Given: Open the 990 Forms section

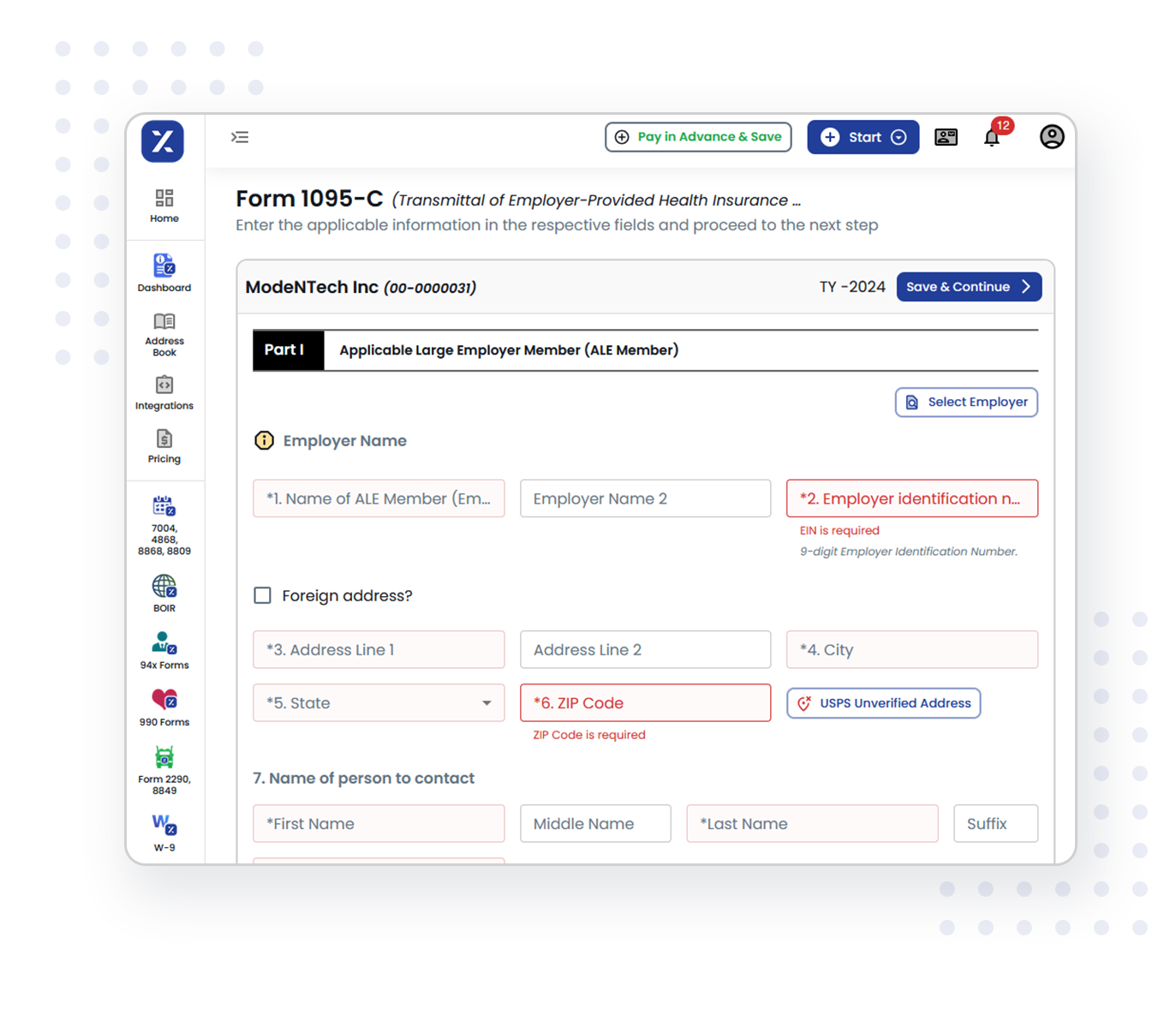Looking at the screenshot, I should pyautogui.click(x=164, y=706).
